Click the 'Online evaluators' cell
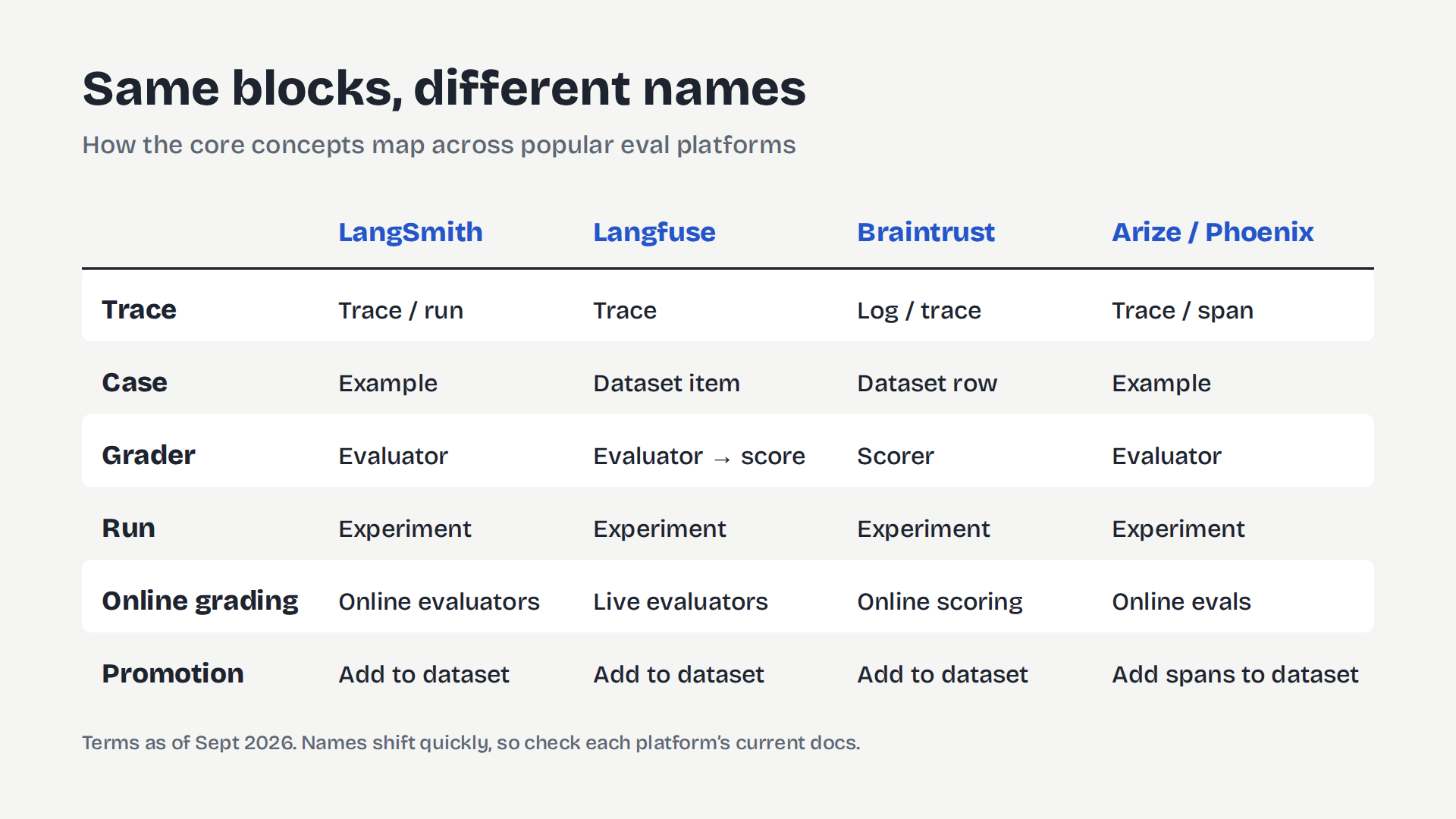 (439, 601)
